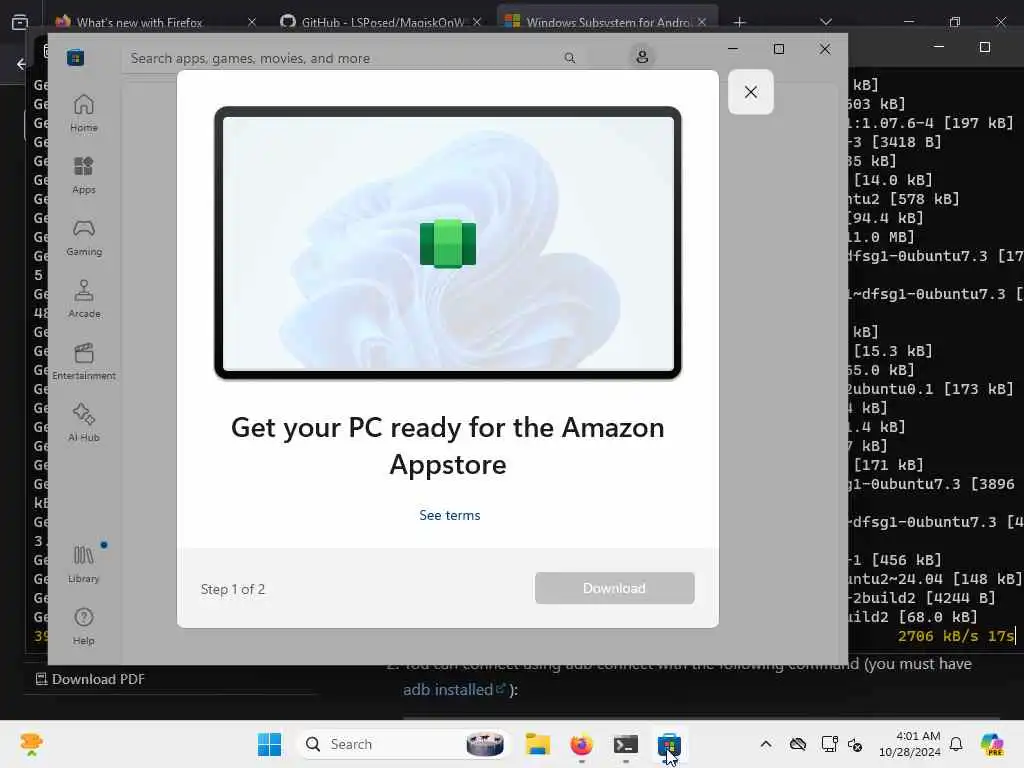Switch to GitHub LSPosed/MagiskOnWSA tab

coord(382,22)
